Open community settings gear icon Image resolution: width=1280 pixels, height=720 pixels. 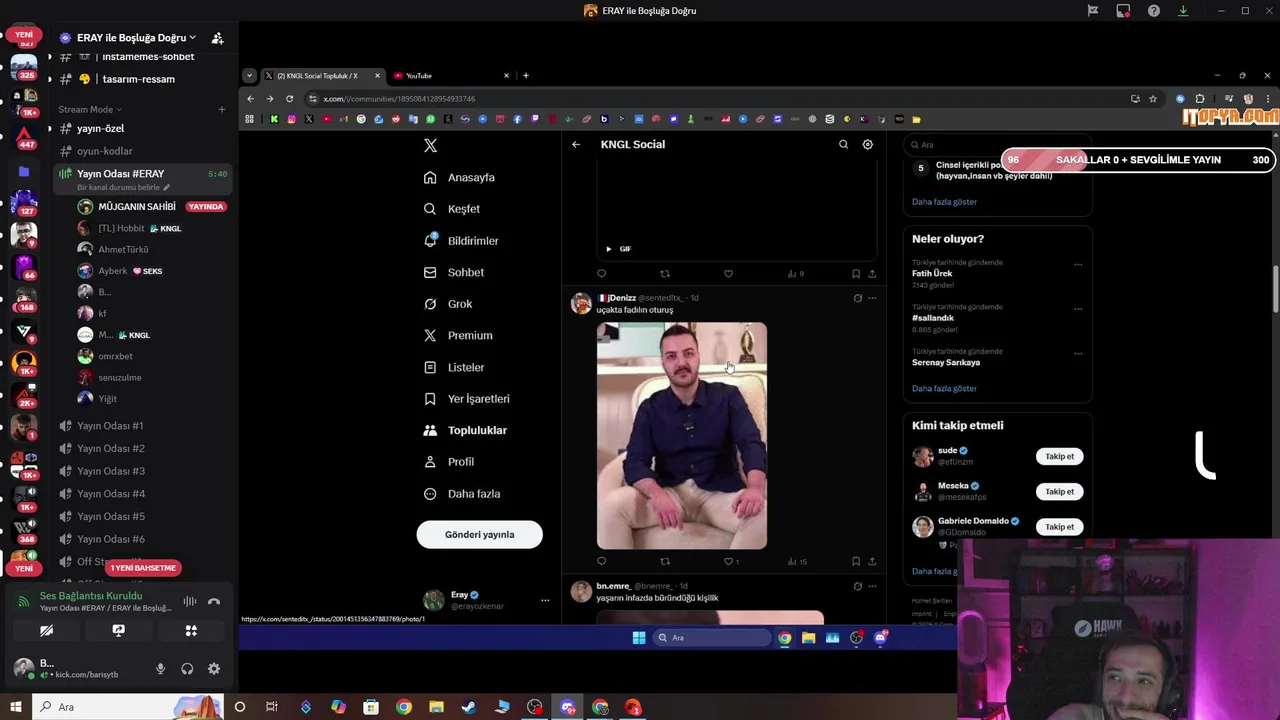click(x=868, y=144)
